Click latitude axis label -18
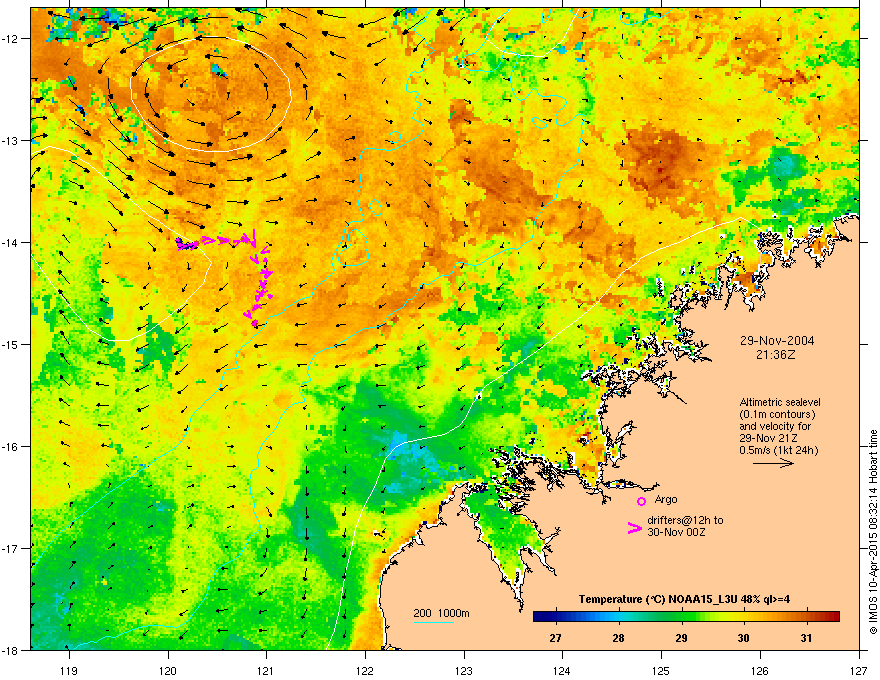The image size is (880, 680). pos(10,650)
